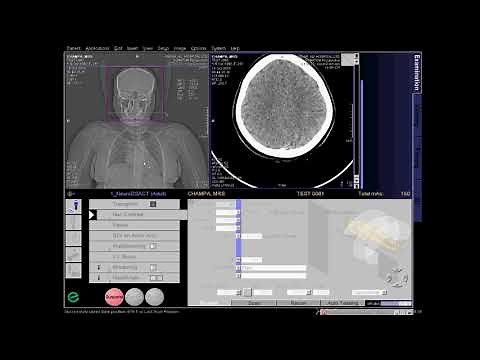Select the Pause entry in scan list
This screenshot has width=480, height=360.
(x=134, y=225)
